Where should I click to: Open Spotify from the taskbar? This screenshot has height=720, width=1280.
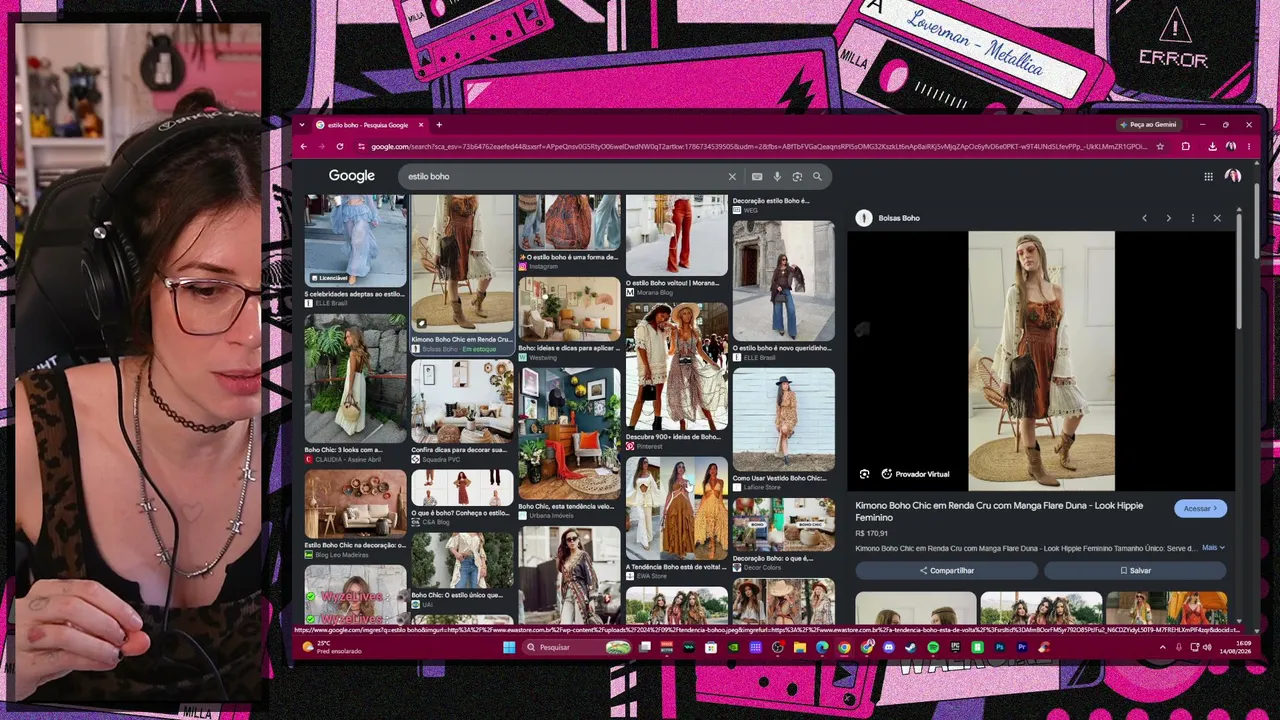tap(933, 647)
